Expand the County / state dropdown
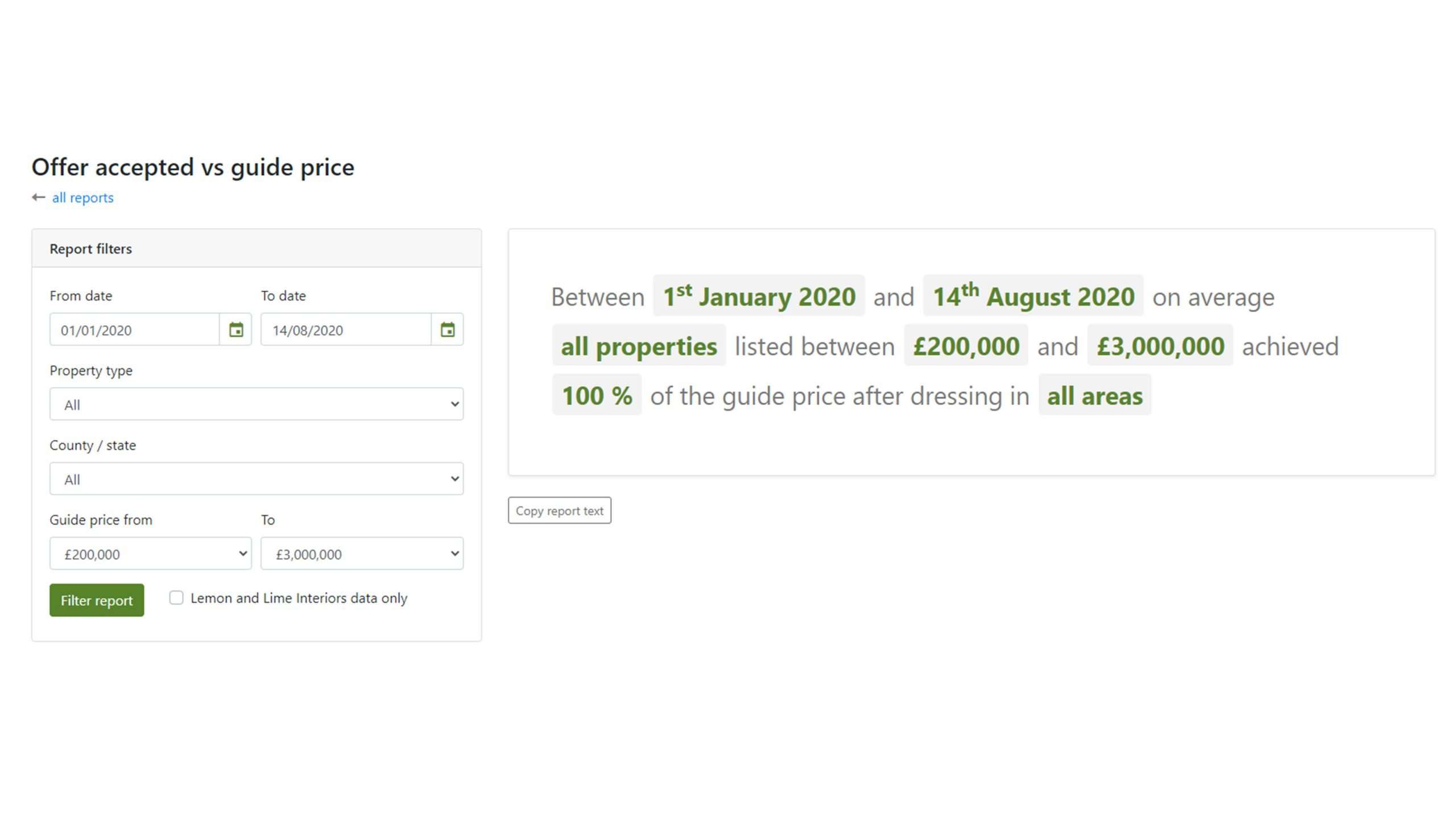This screenshot has height=819, width=1456. (x=257, y=479)
